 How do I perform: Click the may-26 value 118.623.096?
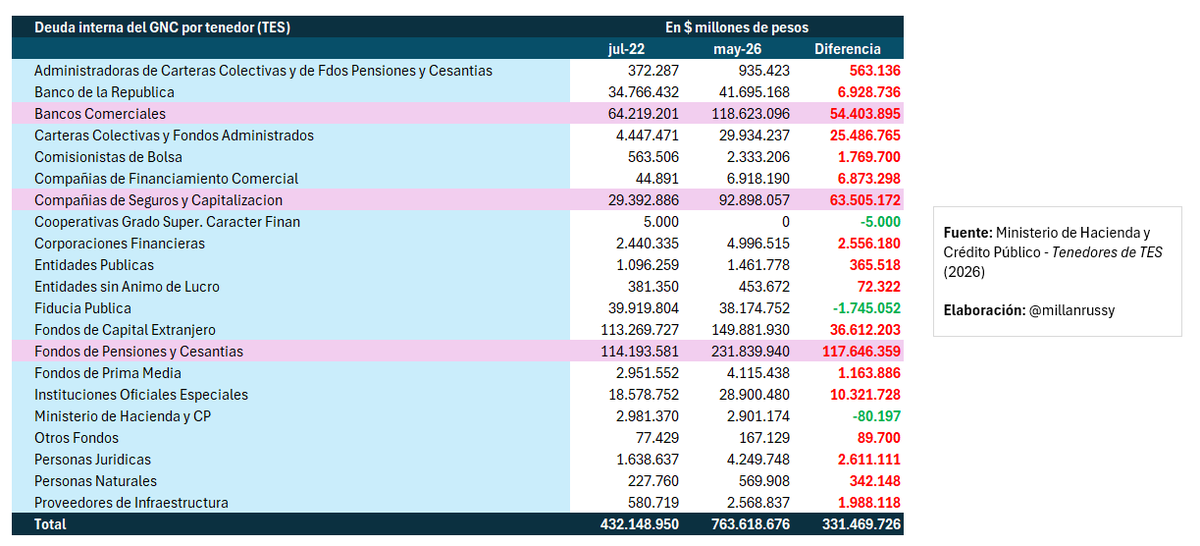[750, 114]
